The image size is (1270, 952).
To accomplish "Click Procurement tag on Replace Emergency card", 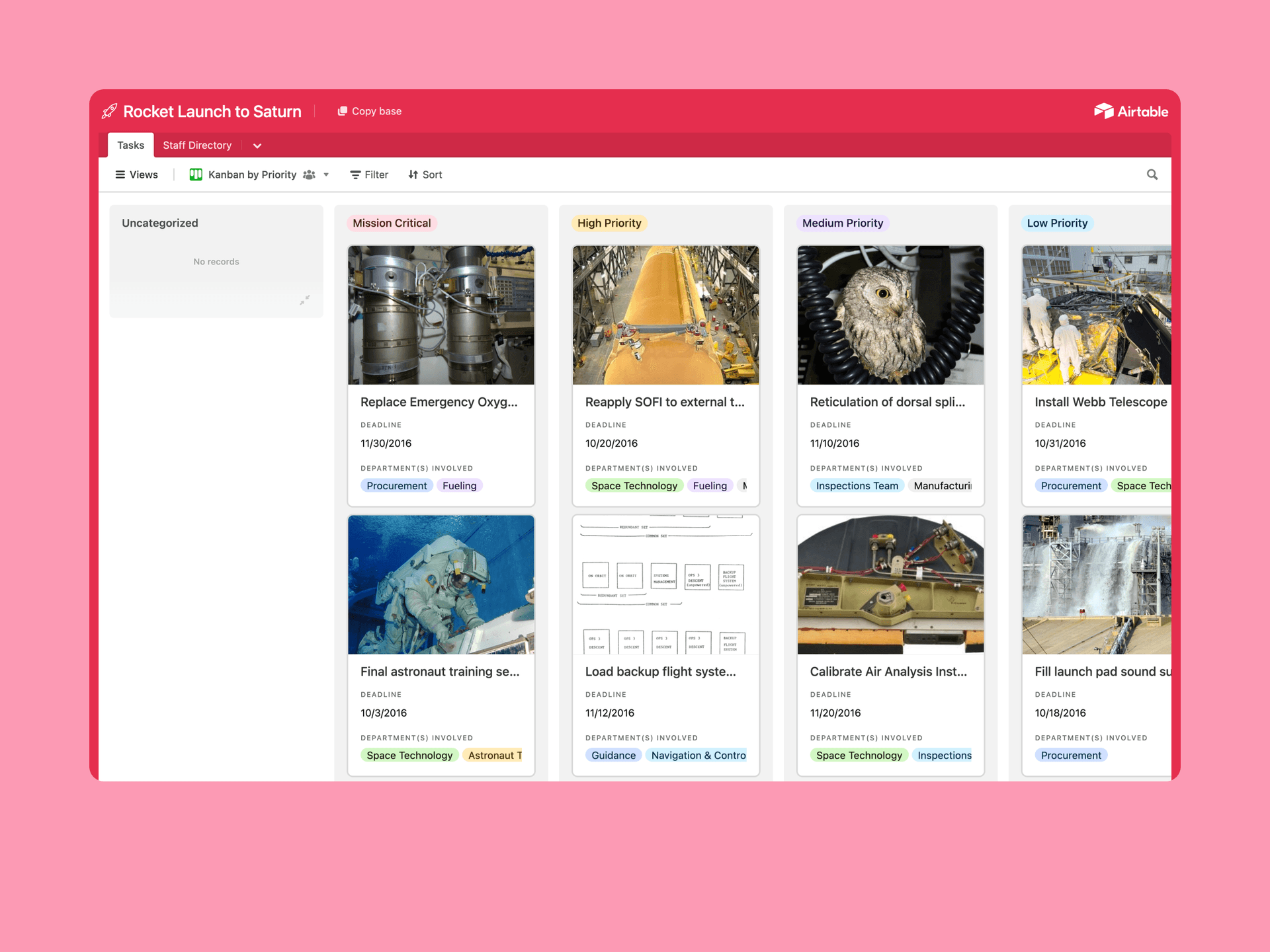I will [397, 486].
